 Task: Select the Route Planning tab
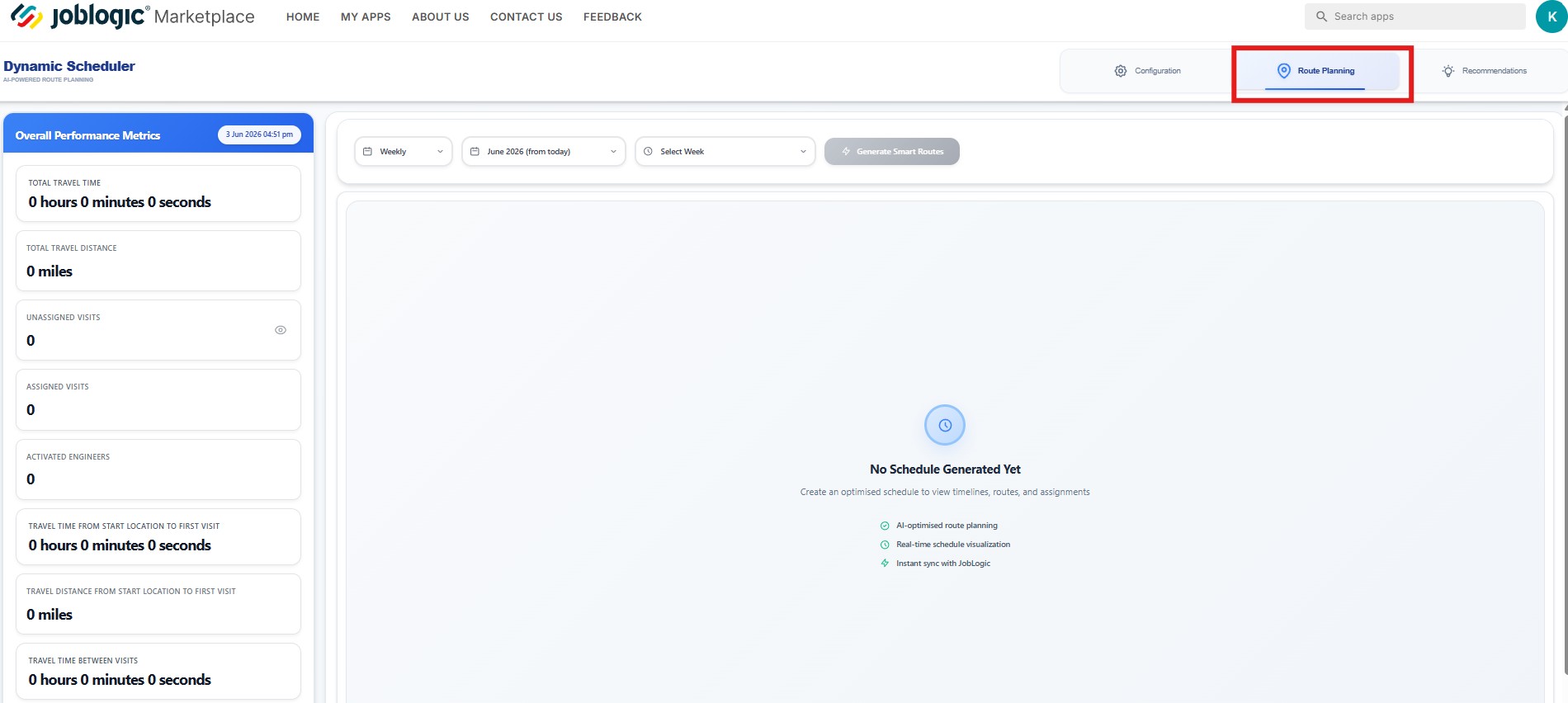click(1317, 71)
